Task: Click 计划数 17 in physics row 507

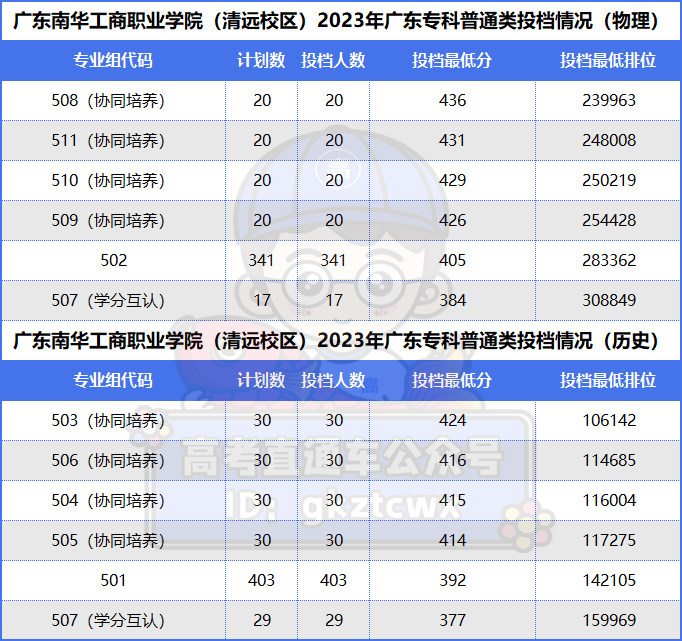Action: tap(262, 300)
